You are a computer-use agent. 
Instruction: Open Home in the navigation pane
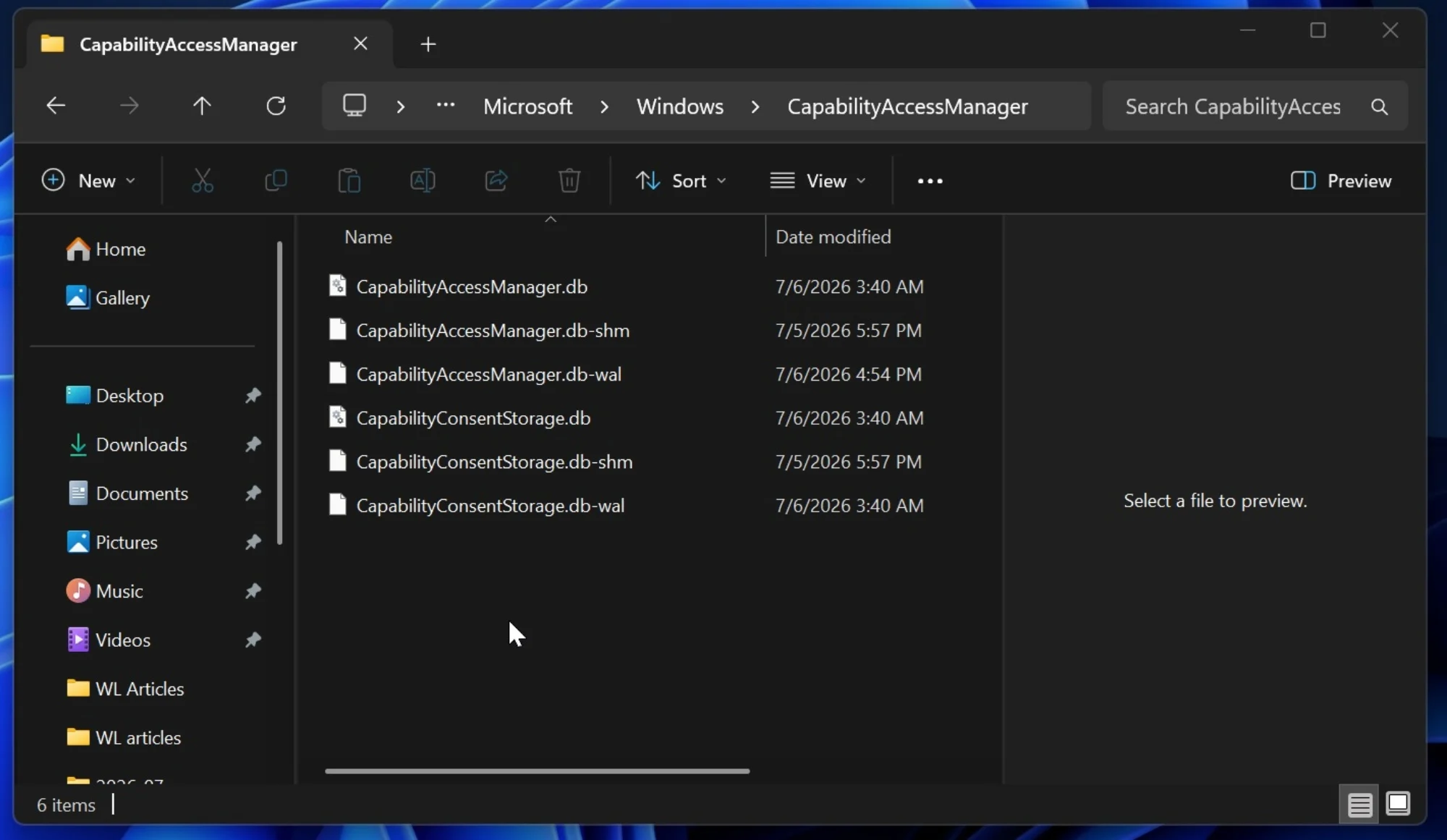point(106,249)
